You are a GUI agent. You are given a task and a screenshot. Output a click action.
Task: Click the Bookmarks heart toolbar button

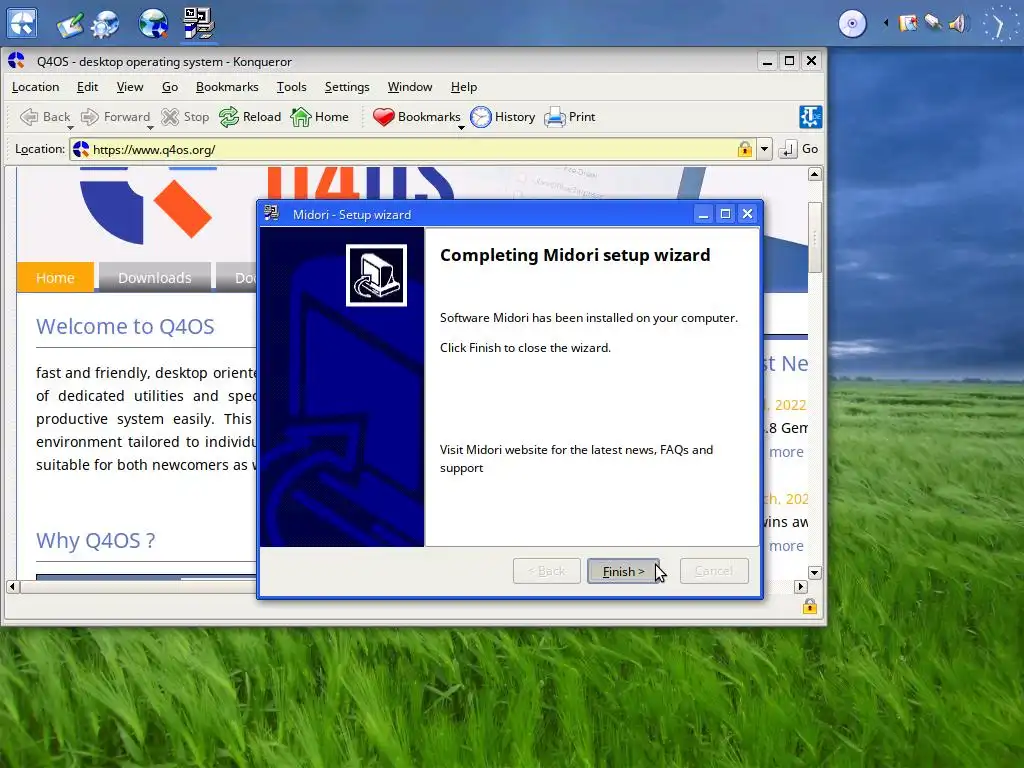click(x=416, y=117)
